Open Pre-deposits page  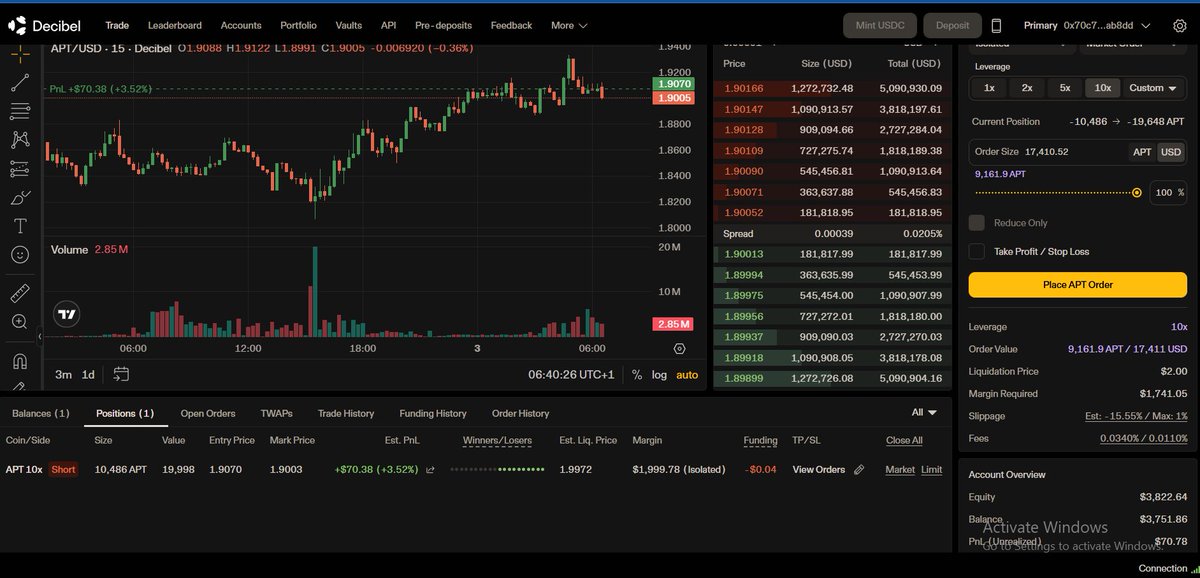tap(444, 25)
